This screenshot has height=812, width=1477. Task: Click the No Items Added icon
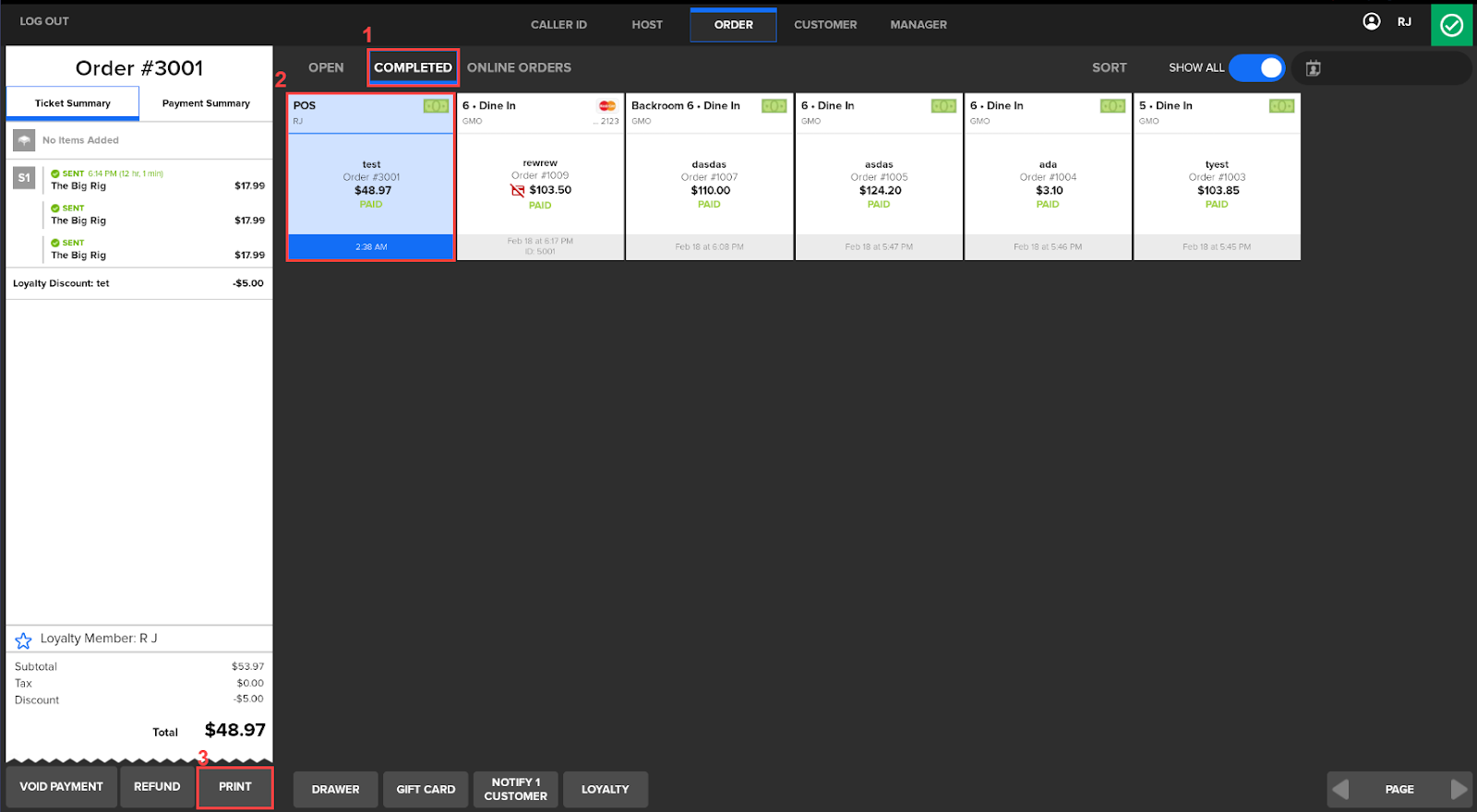pos(24,140)
